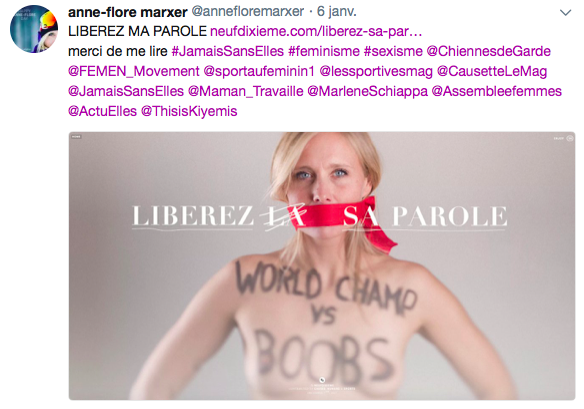Open the #feminisme hashtag
584x409 pixels.
[x=324, y=51]
